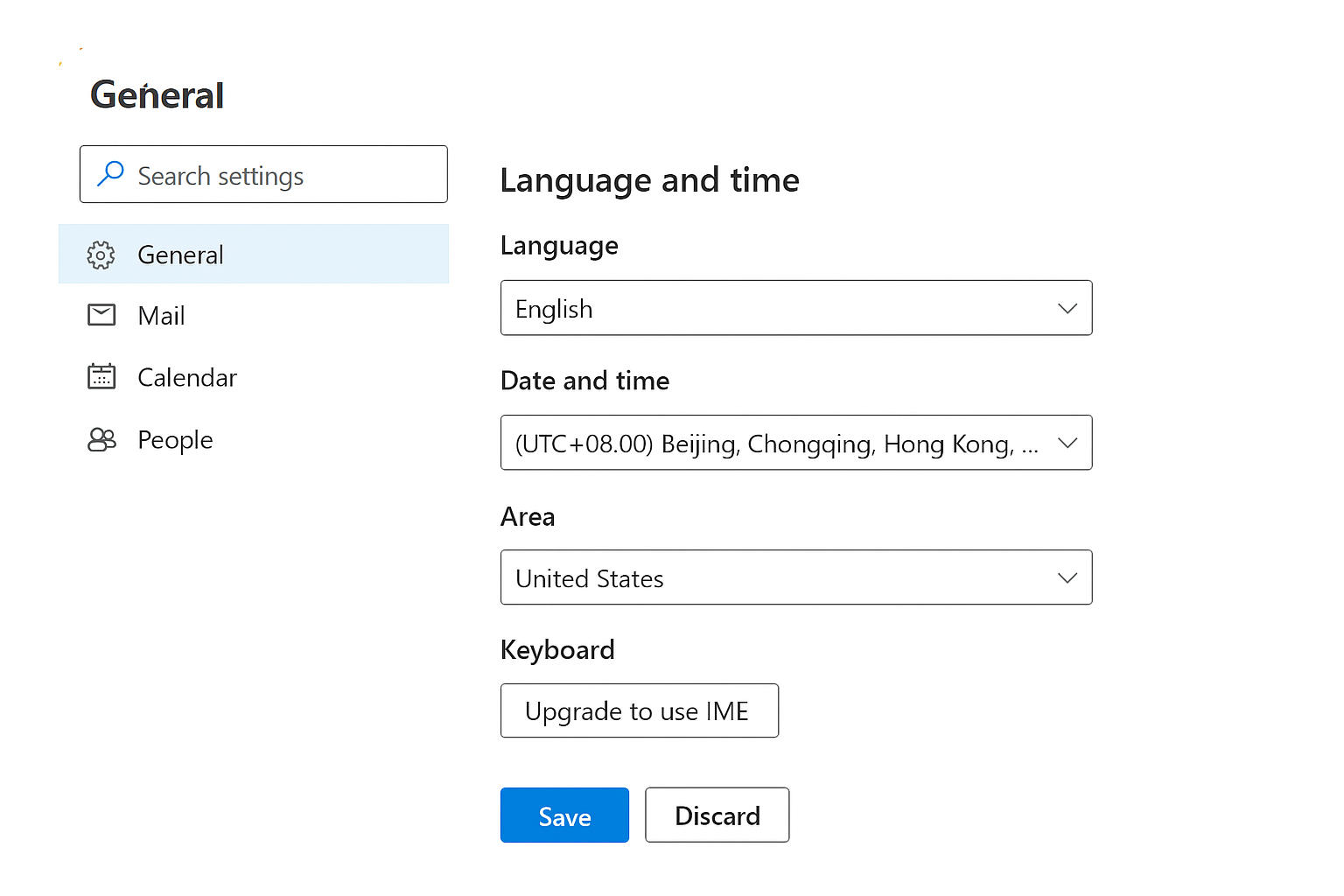Screen dimensions: 1344x896
Task: Click the envelope icon beside Mail
Action: pos(101,315)
